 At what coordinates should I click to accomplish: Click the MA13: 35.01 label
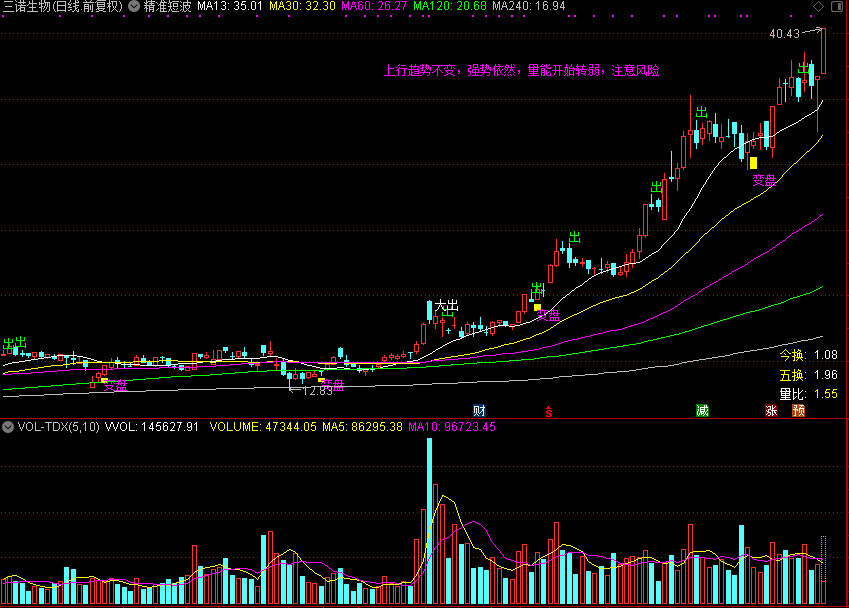(x=230, y=6)
